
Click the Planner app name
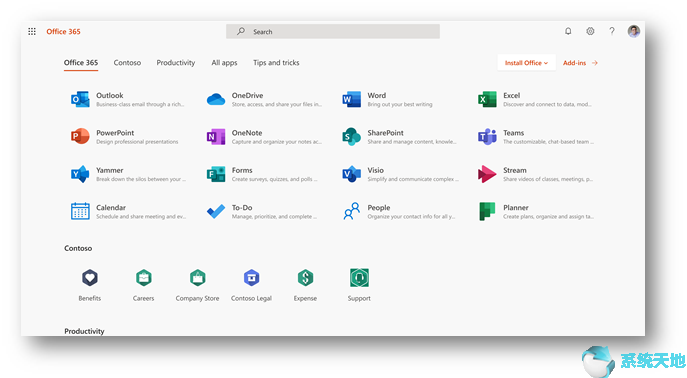click(516, 208)
